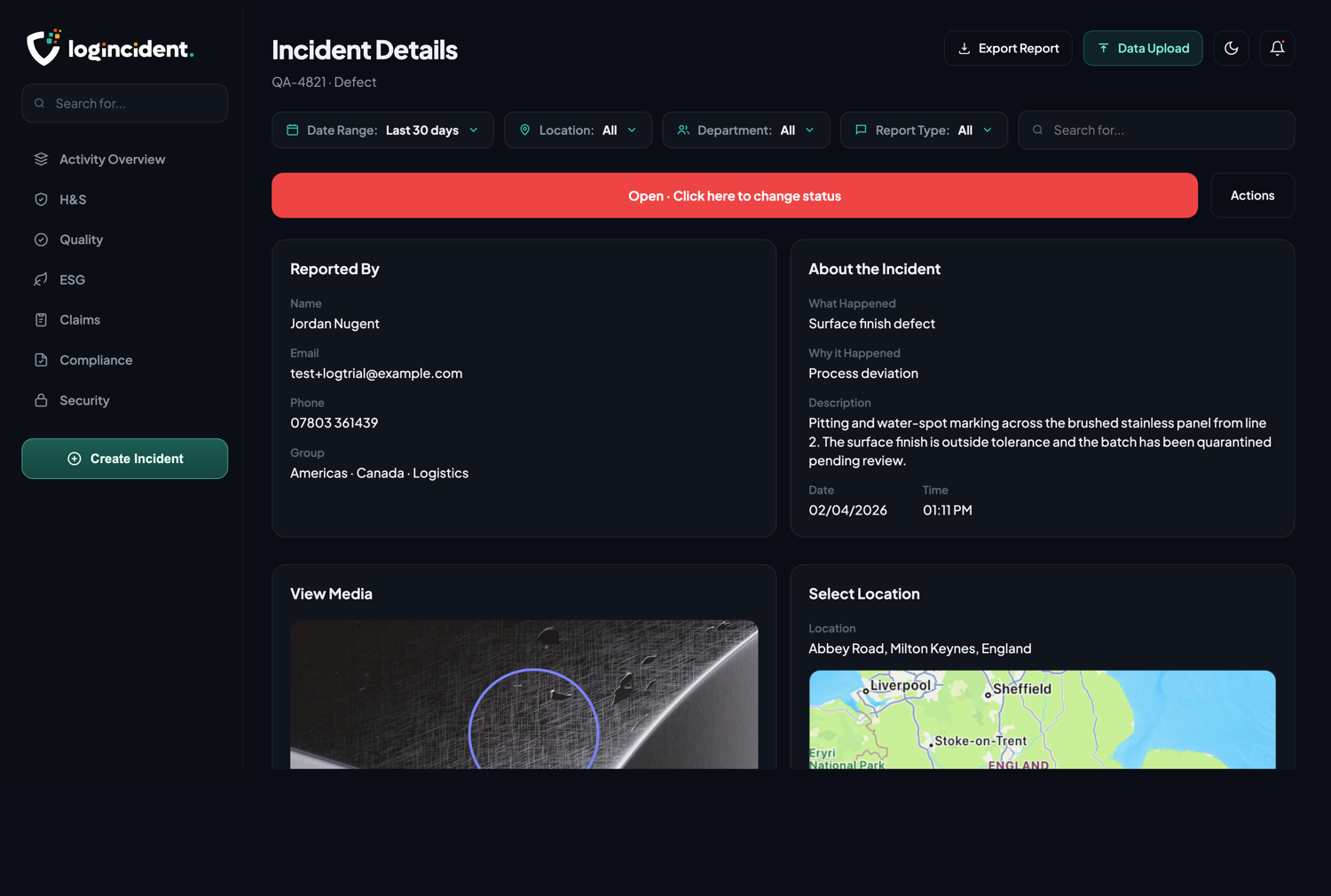Click the plus icon in Create Incident

point(75,459)
